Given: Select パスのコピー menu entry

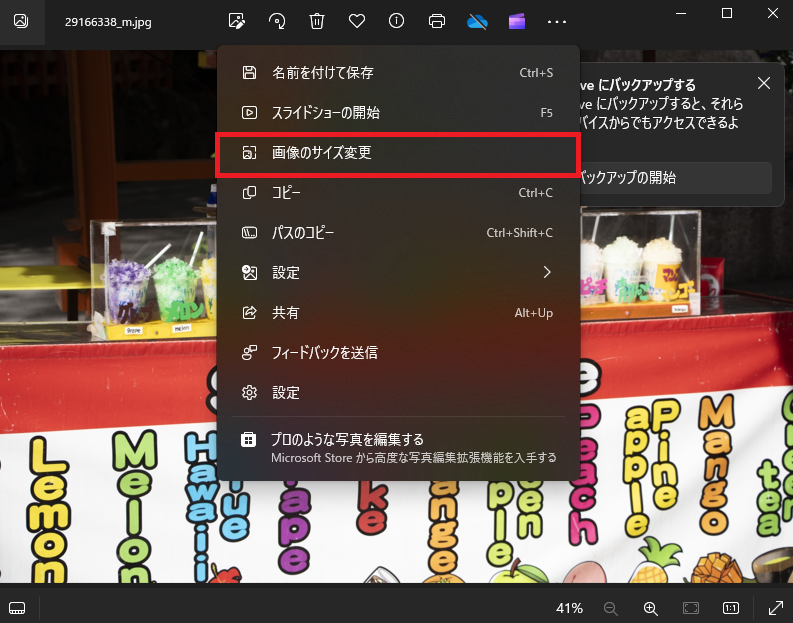Looking at the screenshot, I should (398, 232).
